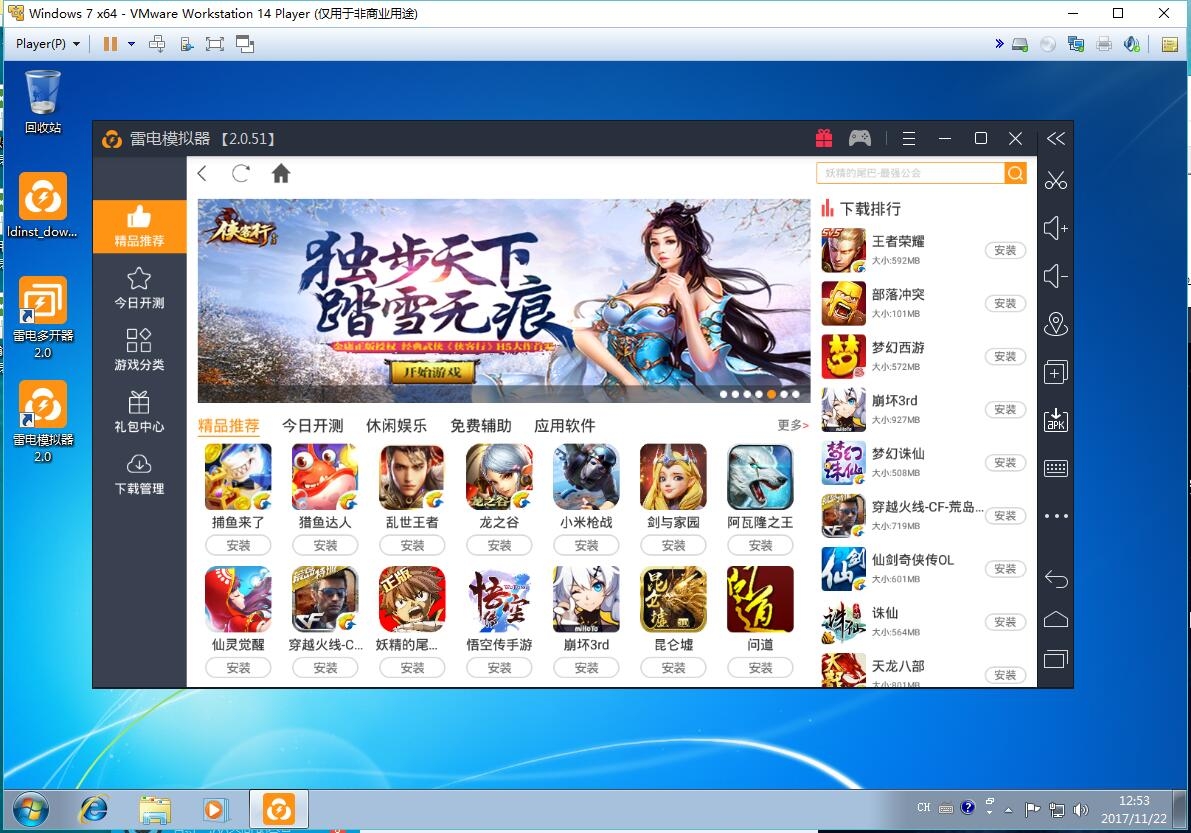Image resolution: width=1191 pixels, height=833 pixels.
Task: Switch to 今日开测 tab above game grid
Action: click(312, 425)
